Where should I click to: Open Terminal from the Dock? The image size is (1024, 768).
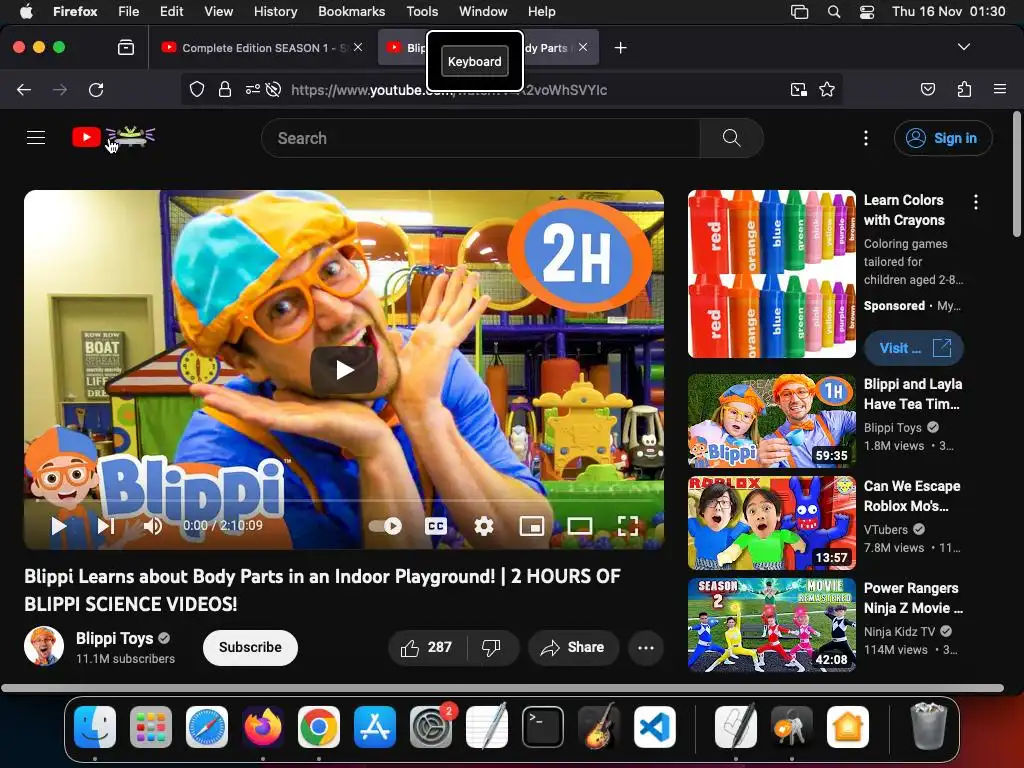(543, 727)
